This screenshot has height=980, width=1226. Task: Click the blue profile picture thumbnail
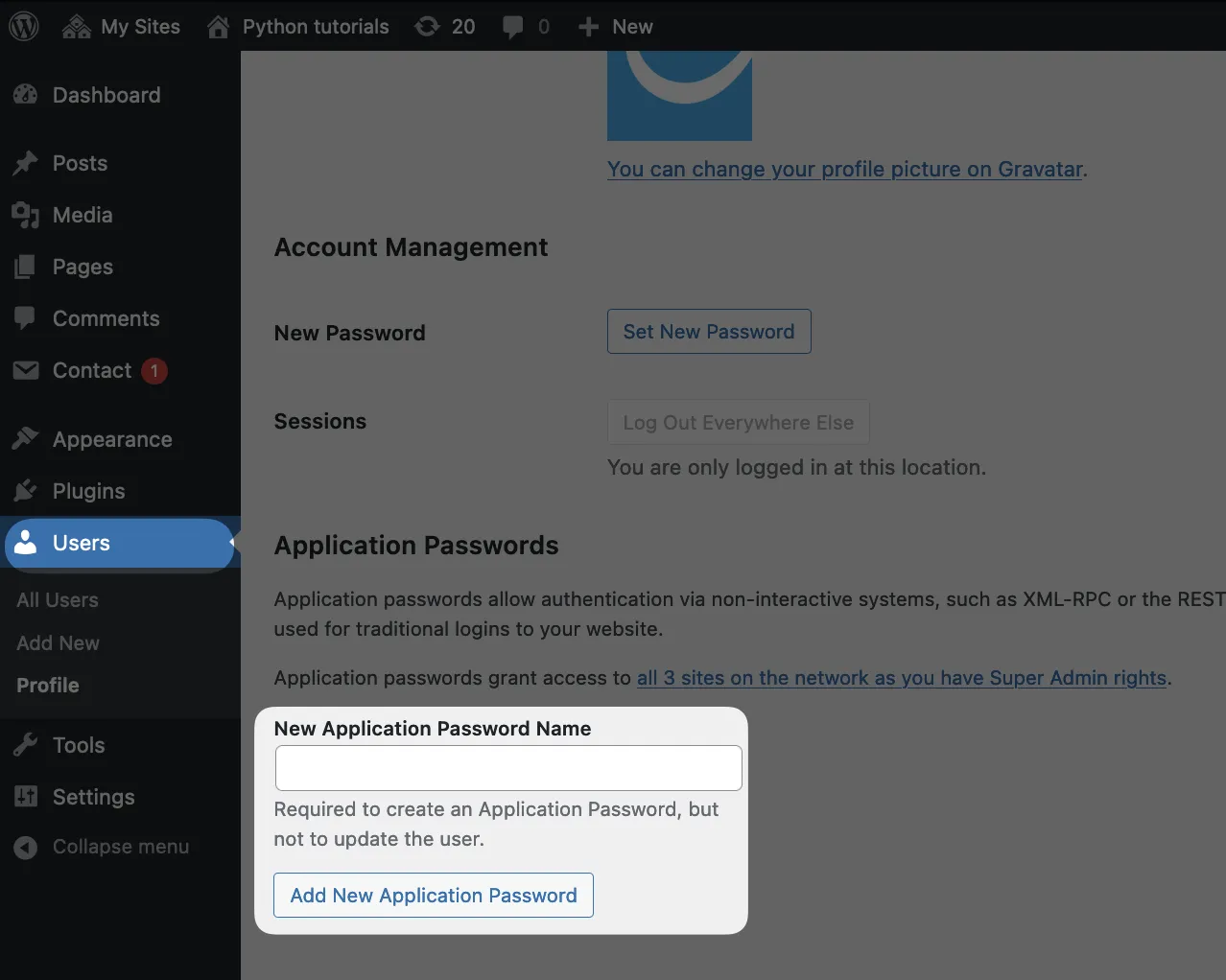coord(679,96)
